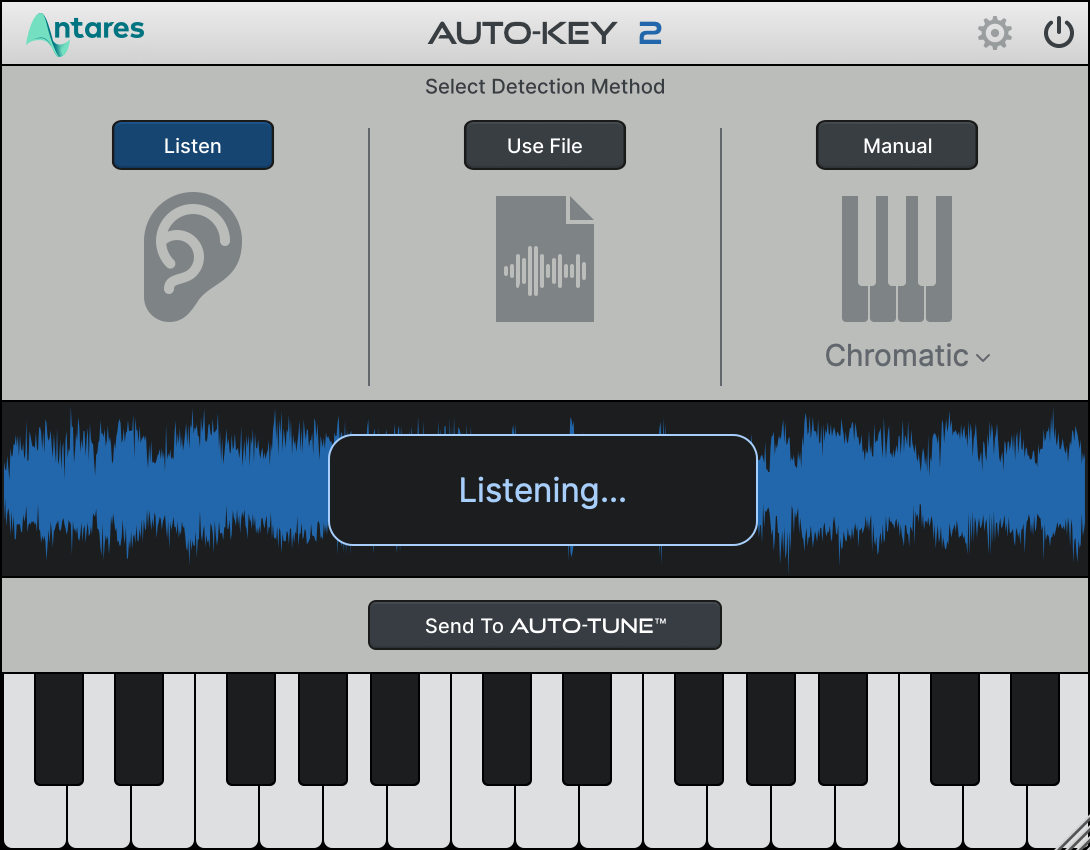Screen dimensions: 1090x850
Task: Click the AUTO-KEY 2 title logo
Action: [x=545, y=32]
